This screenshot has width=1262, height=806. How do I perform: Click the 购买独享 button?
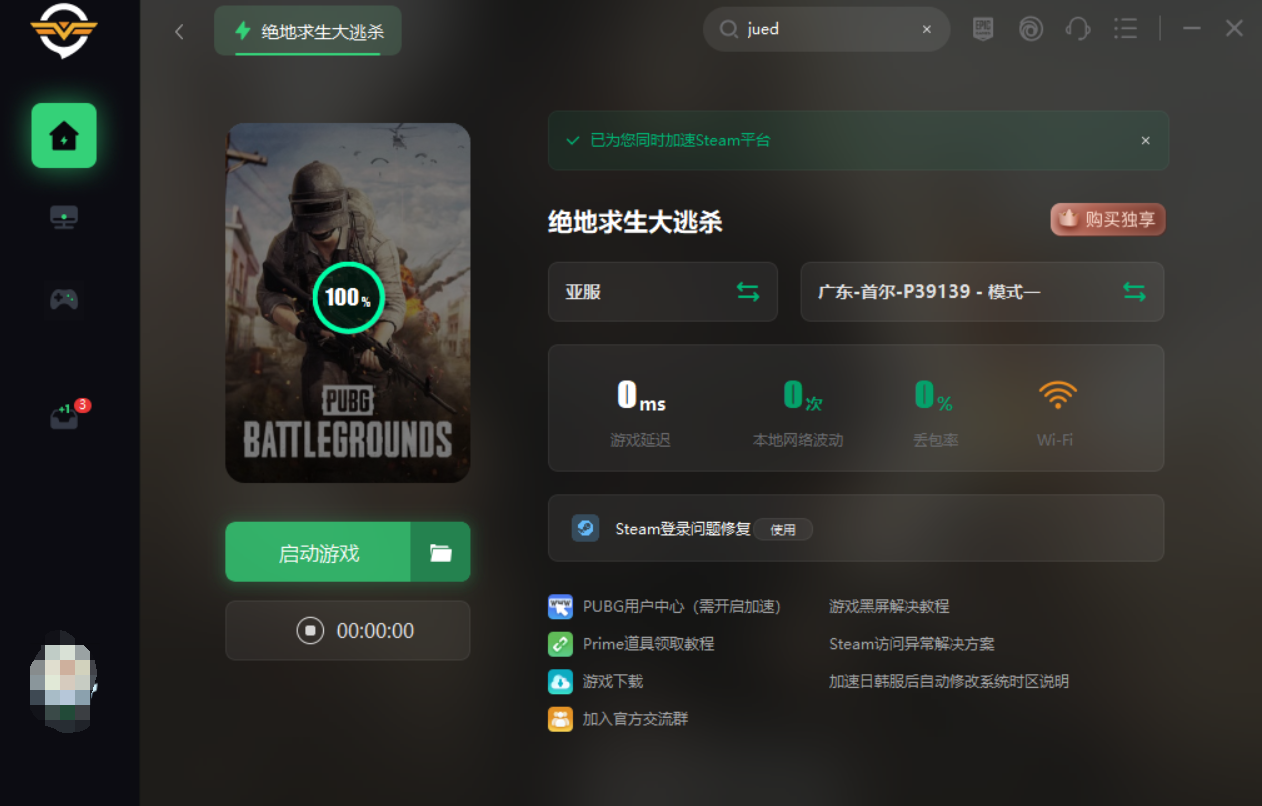coord(1108,219)
